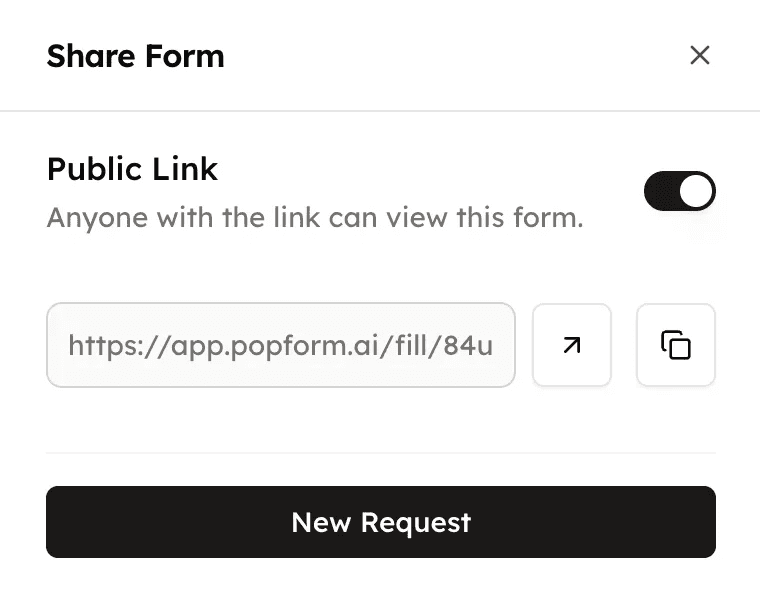Hit the overlapping squares copy icon

(676, 345)
